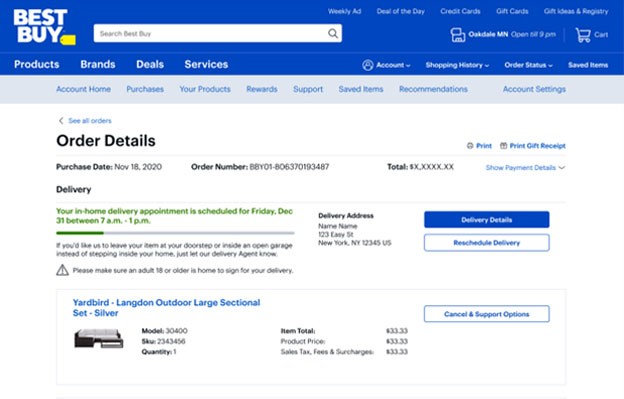The width and height of the screenshot is (624, 399).
Task: Click the shopping cart icon
Action: [x=583, y=35]
